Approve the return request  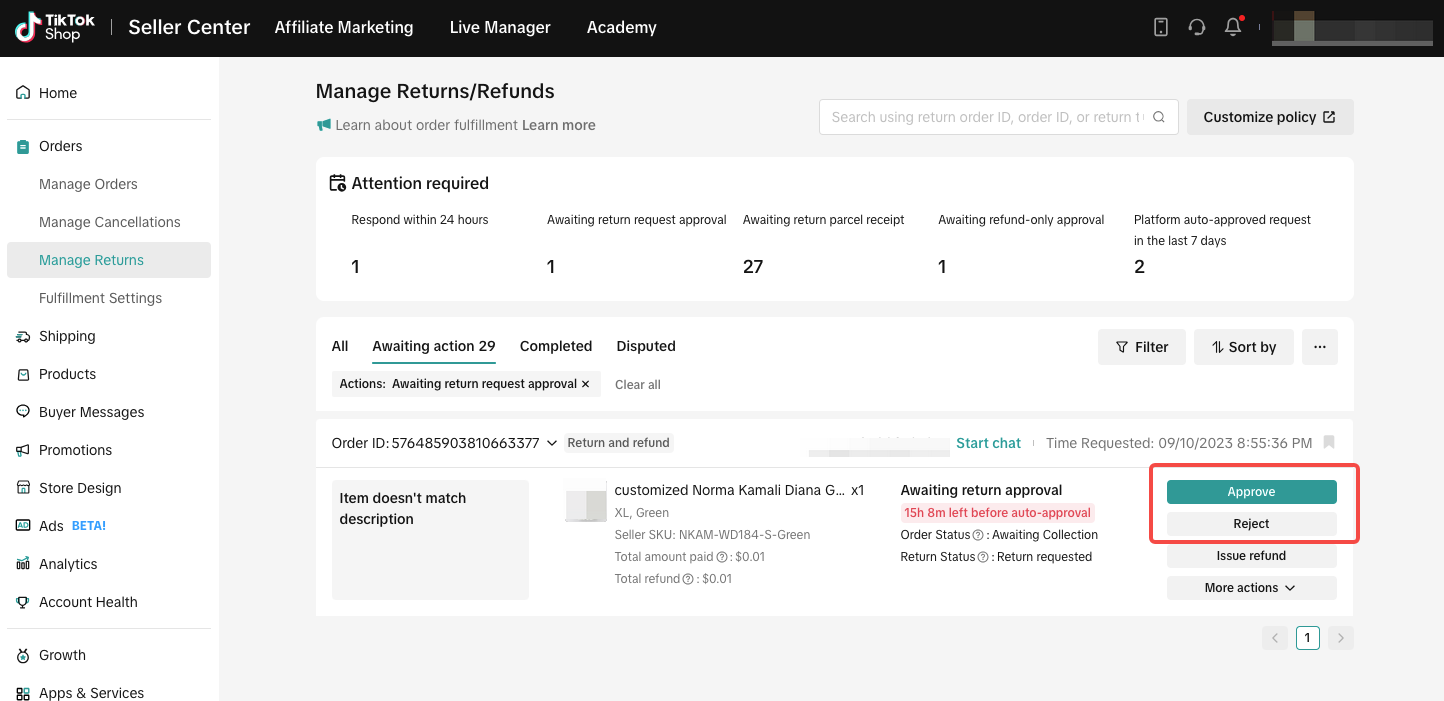click(x=1251, y=492)
